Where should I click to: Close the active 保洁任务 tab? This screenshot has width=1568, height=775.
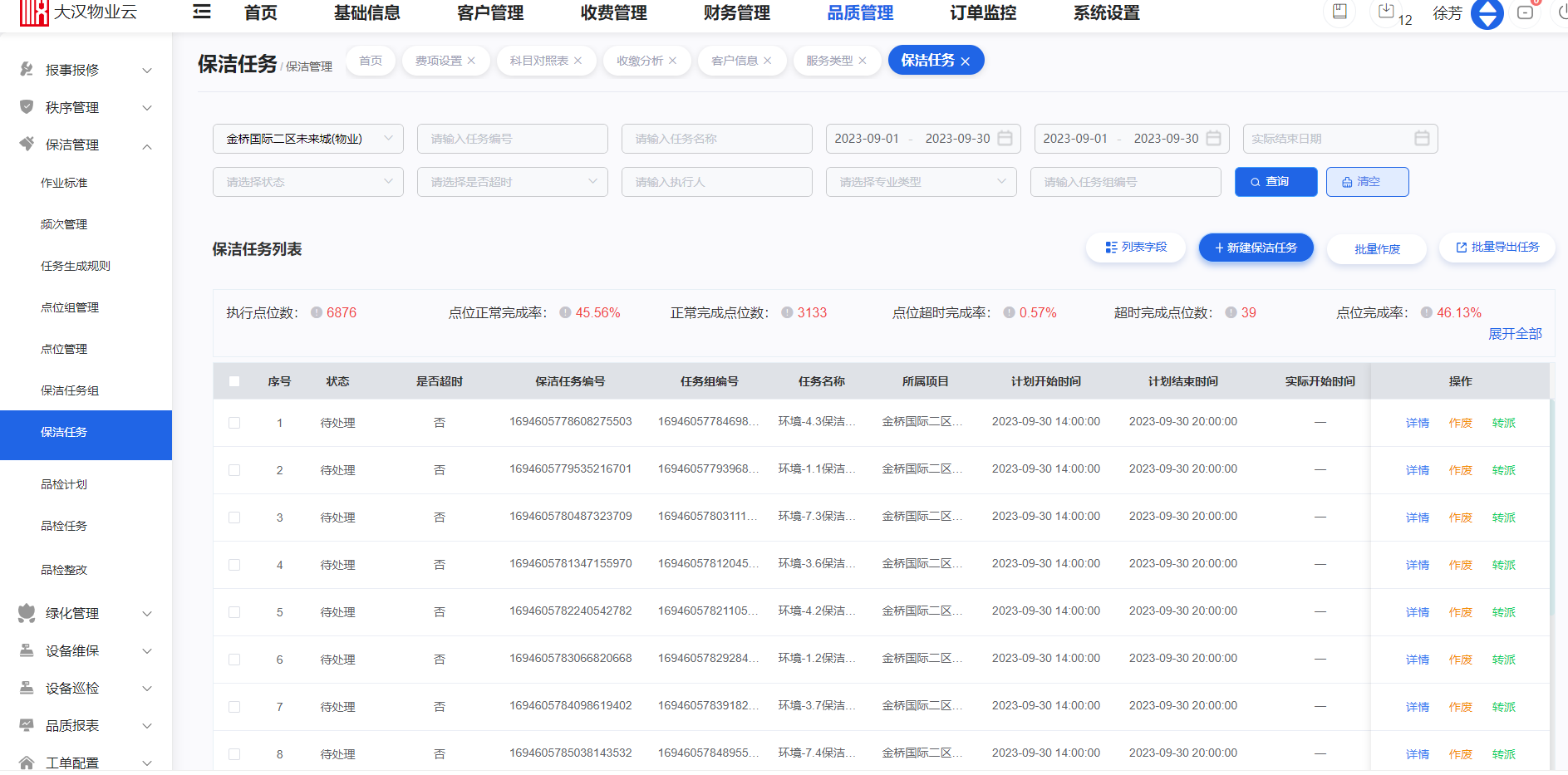tap(965, 61)
